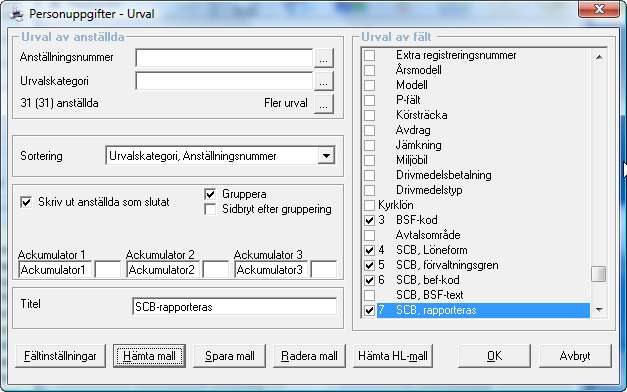The height and width of the screenshot is (392, 627).
Task: Toggle Skriv ut anställda som slutat checkbox
Action: tap(26, 202)
